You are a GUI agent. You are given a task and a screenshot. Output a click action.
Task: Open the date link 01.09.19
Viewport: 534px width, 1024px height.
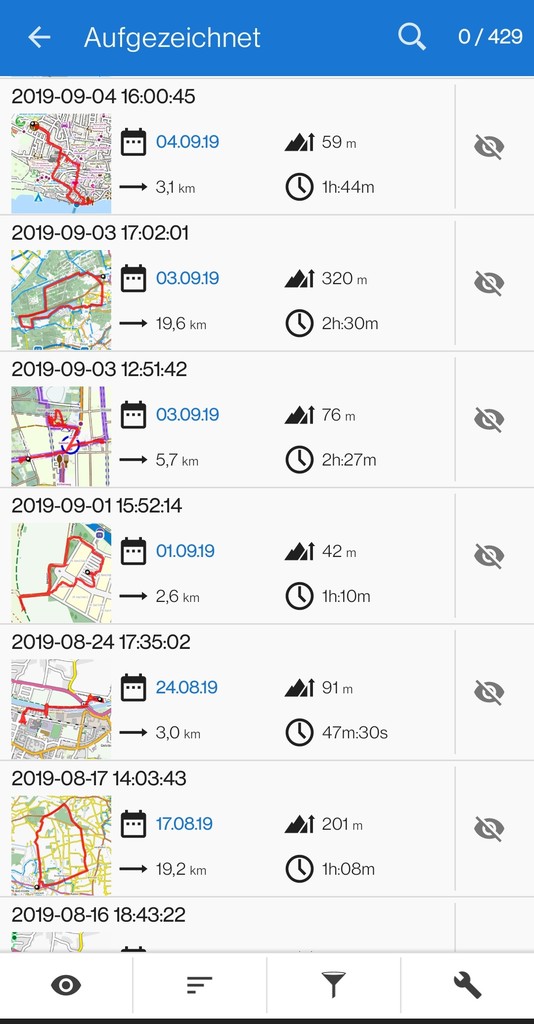(187, 551)
